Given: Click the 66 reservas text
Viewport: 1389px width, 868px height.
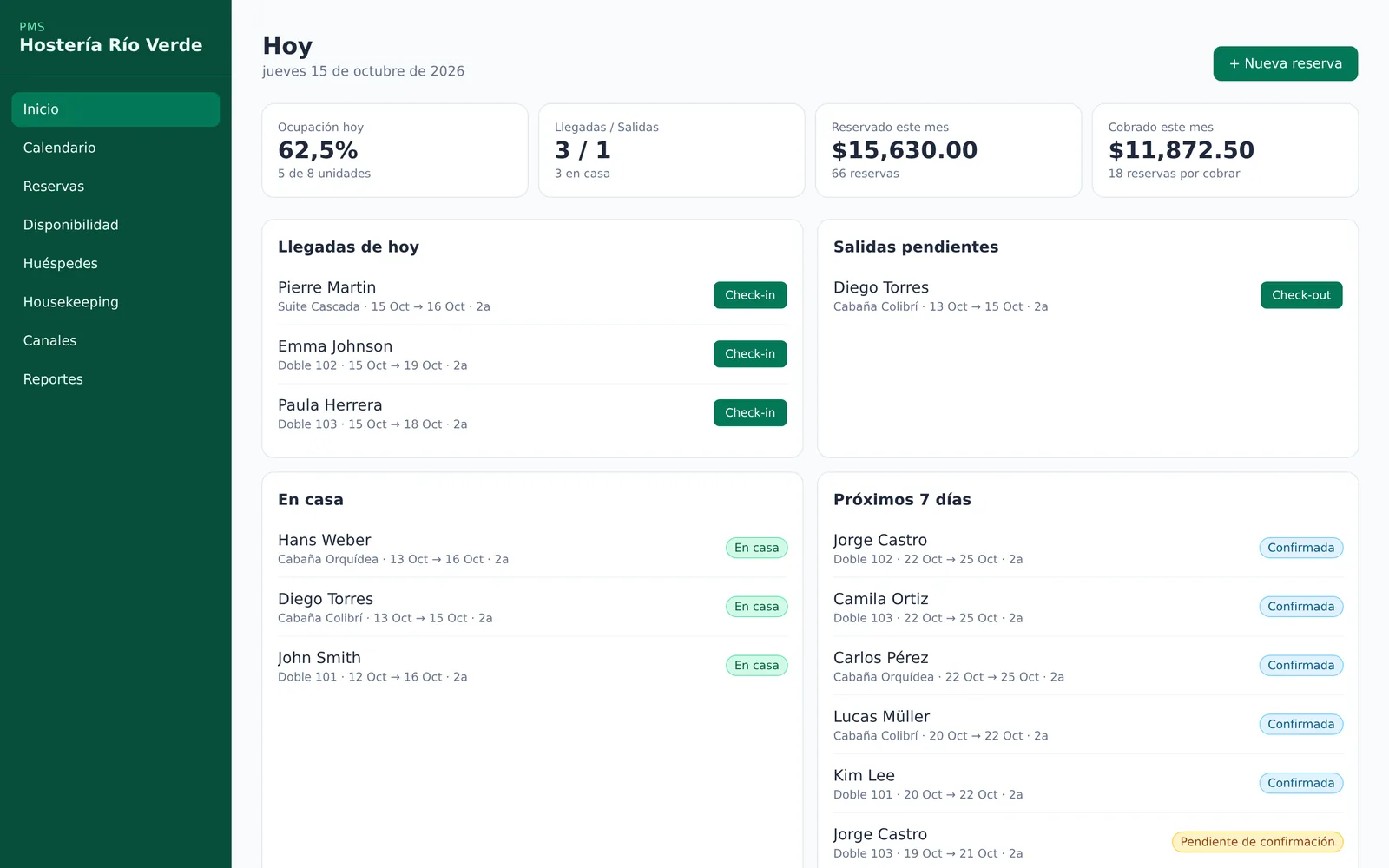Looking at the screenshot, I should click(x=865, y=174).
